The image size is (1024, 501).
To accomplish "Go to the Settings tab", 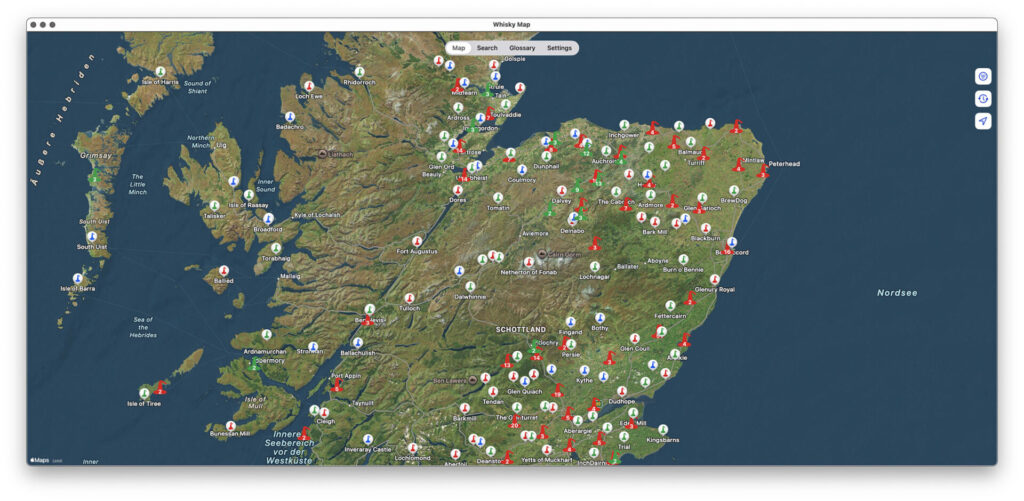I will 559,48.
